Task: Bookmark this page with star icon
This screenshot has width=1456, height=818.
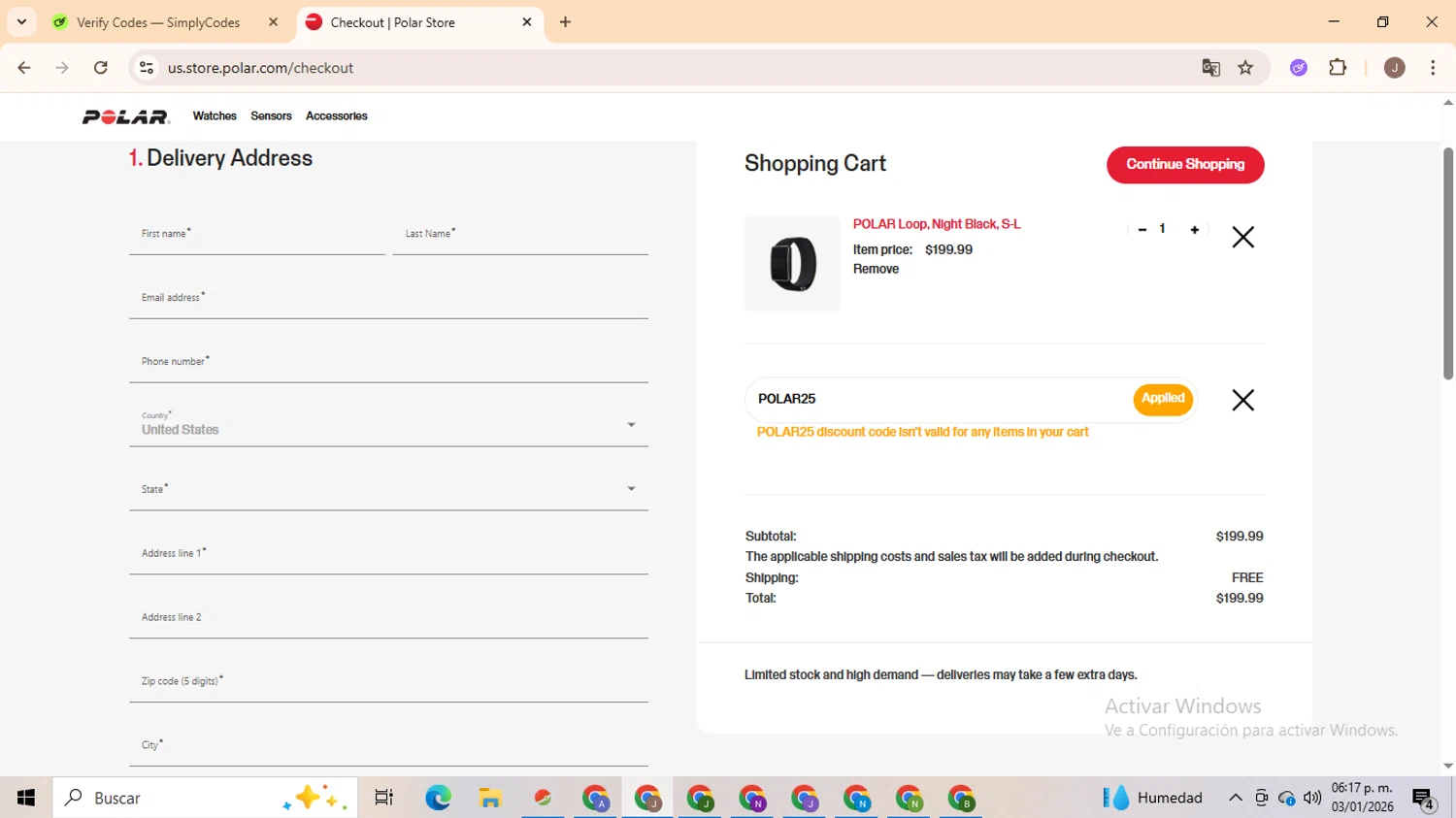Action: 1245,68
